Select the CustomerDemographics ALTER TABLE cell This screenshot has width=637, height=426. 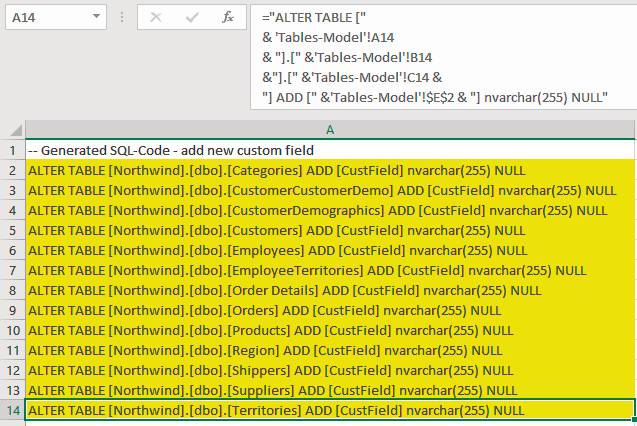coord(330,210)
